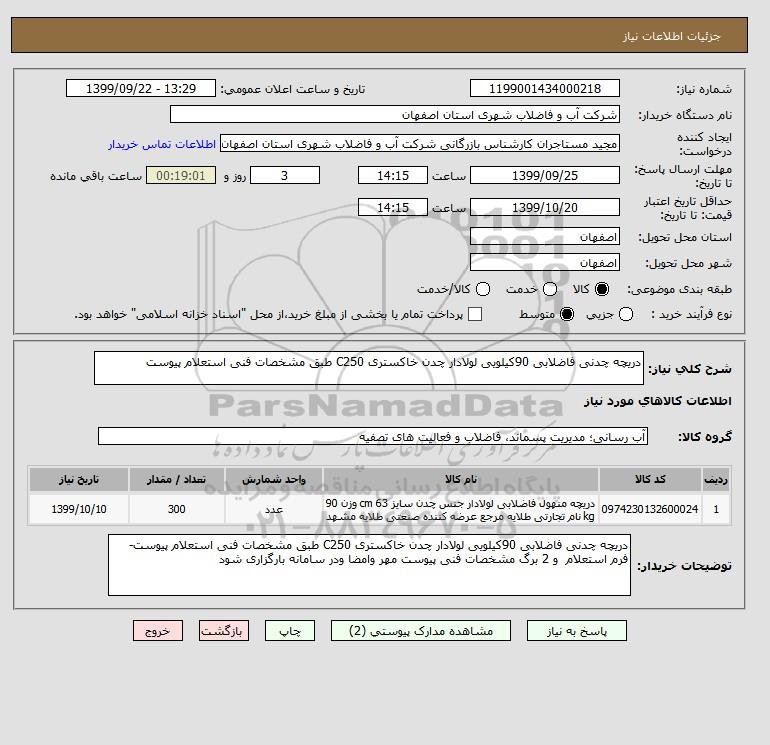Screen dimensions: 770x745
Task: Click the اطلاعات کالاهای مورد نیاز heading
Action: pyautogui.click(x=658, y=401)
